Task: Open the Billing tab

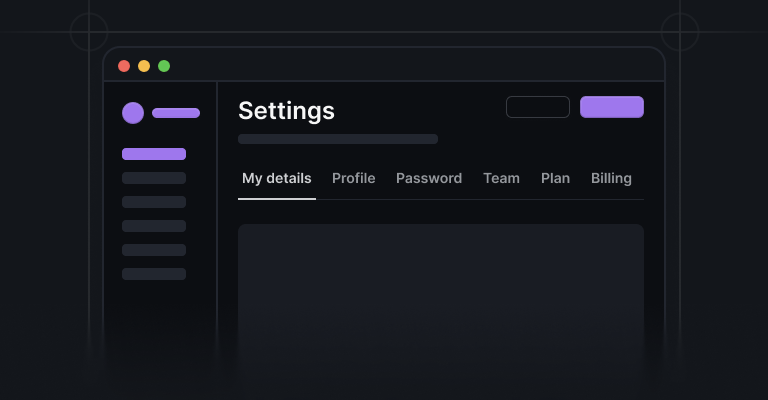Action: (x=611, y=178)
